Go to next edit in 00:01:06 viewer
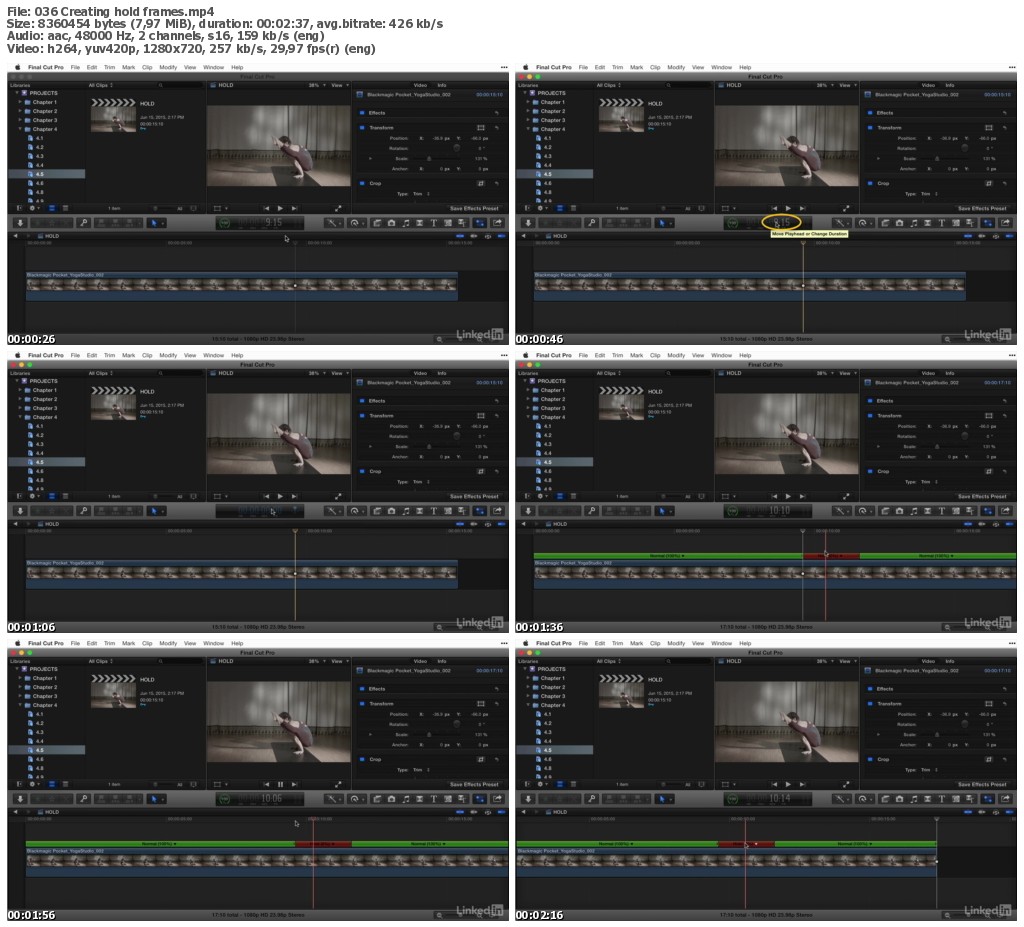 (x=295, y=496)
